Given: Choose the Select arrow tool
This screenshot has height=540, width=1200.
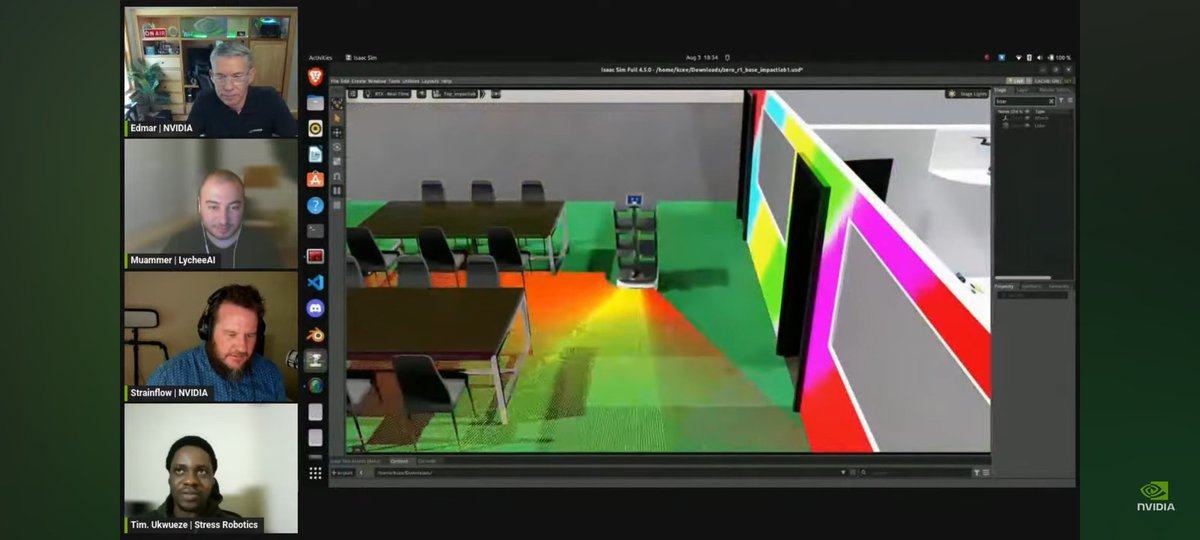Looking at the screenshot, I should 337,118.
